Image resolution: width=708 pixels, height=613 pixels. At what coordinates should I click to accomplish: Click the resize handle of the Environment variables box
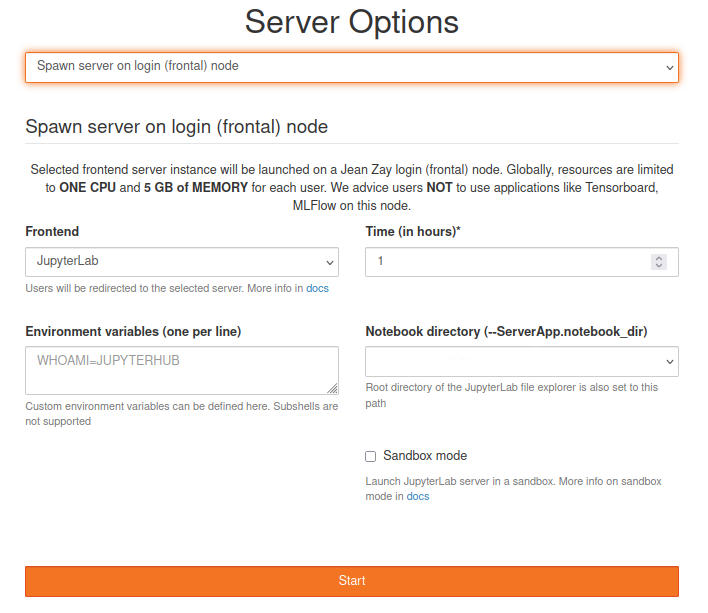332,388
